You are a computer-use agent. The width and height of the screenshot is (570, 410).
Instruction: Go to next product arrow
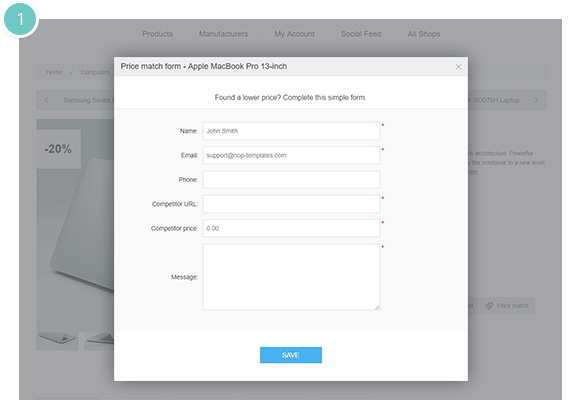pos(536,100)
